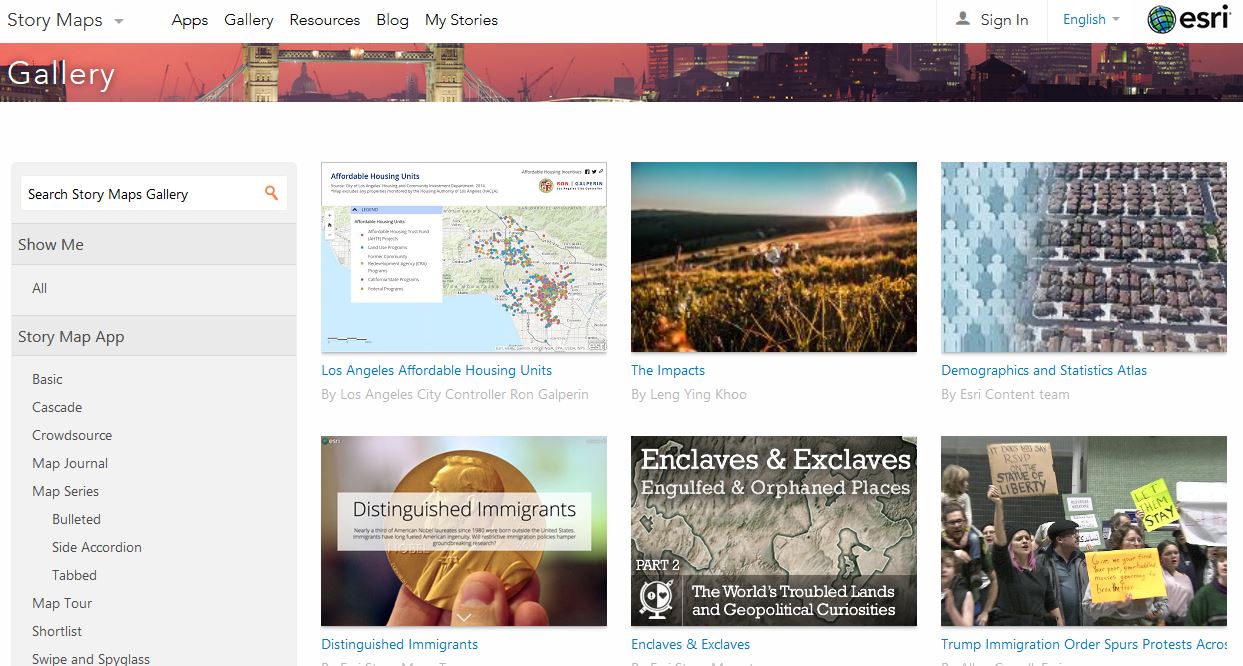Click the orange search magnifier icon
The height and width of the screenshot is (666, 1243).
[x=271, y=193]
